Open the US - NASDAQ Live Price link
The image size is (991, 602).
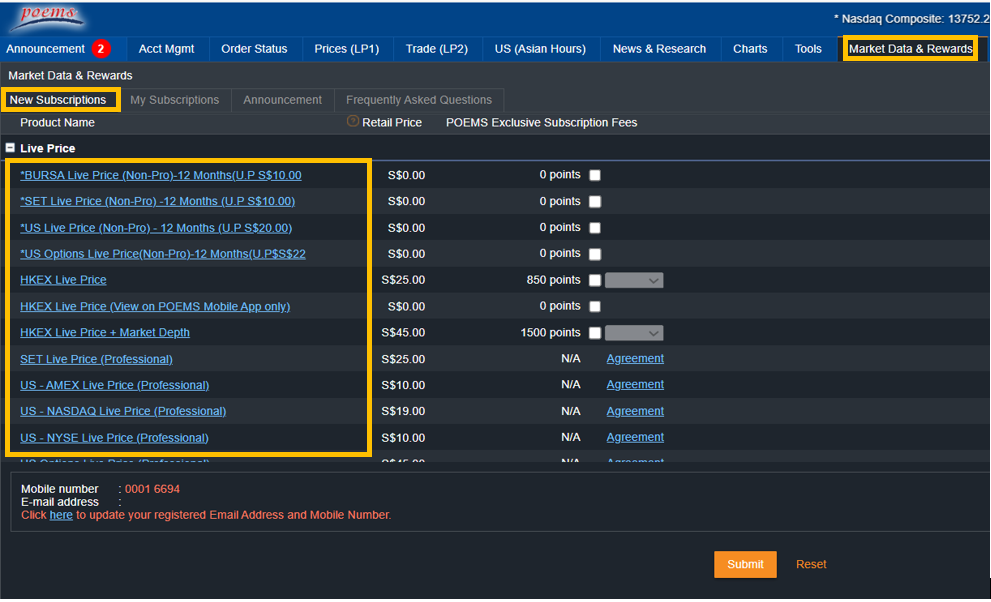coord(123,411)
